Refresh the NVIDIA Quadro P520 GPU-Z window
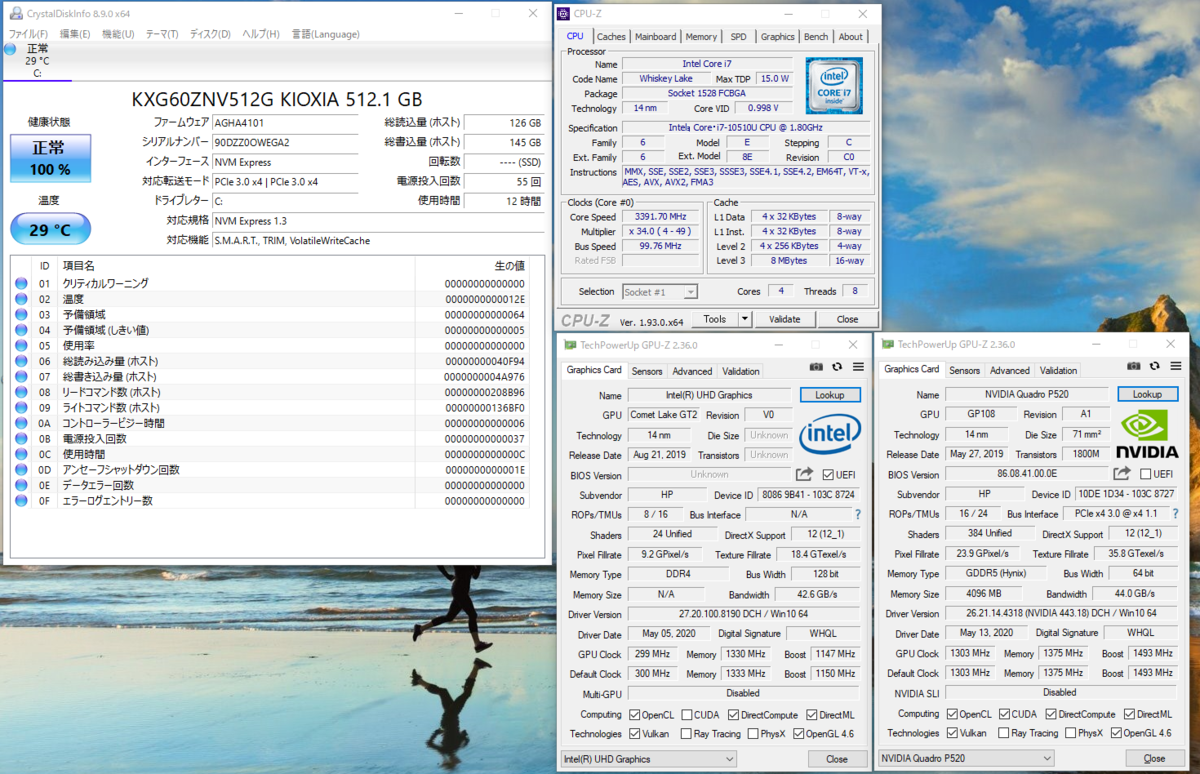 (1153, 368)
